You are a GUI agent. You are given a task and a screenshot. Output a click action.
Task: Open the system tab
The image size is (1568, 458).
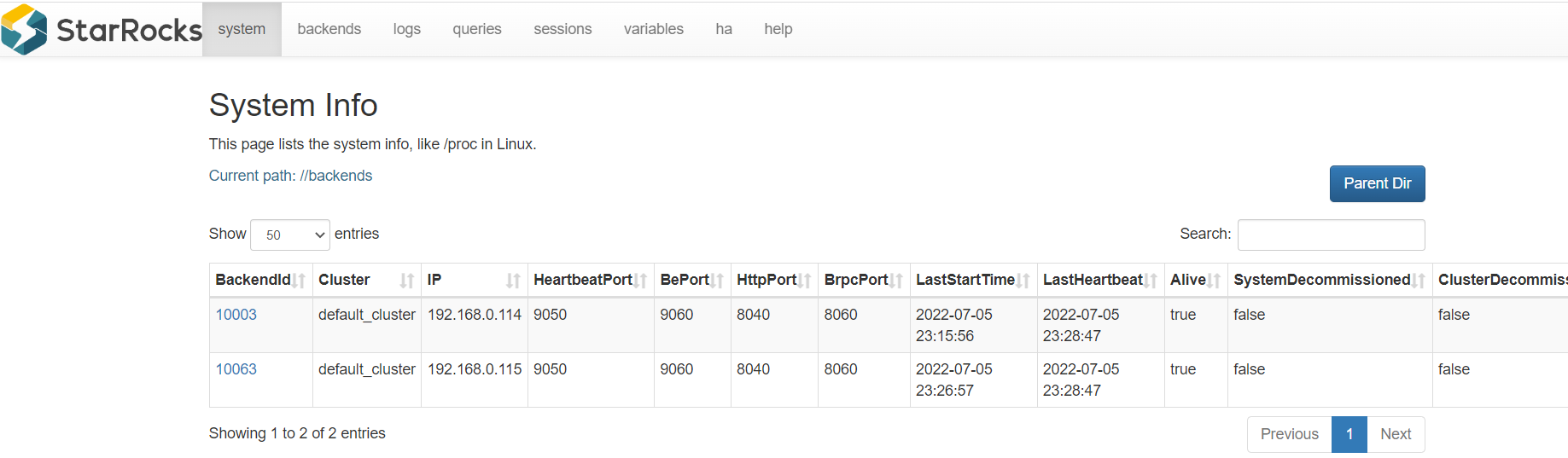[x=242, y=29]
